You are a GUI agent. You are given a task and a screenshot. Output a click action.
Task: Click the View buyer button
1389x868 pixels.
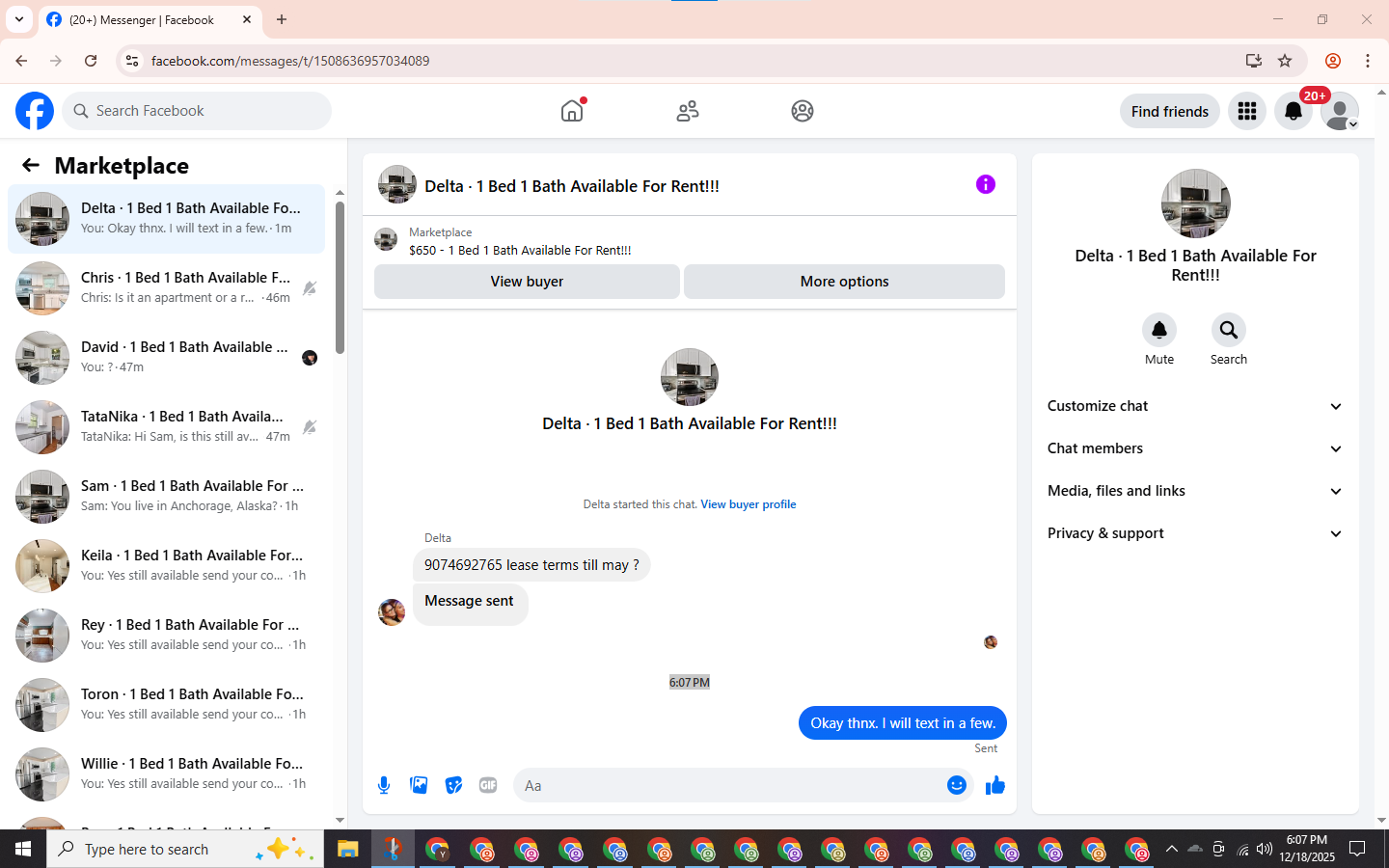527,282
